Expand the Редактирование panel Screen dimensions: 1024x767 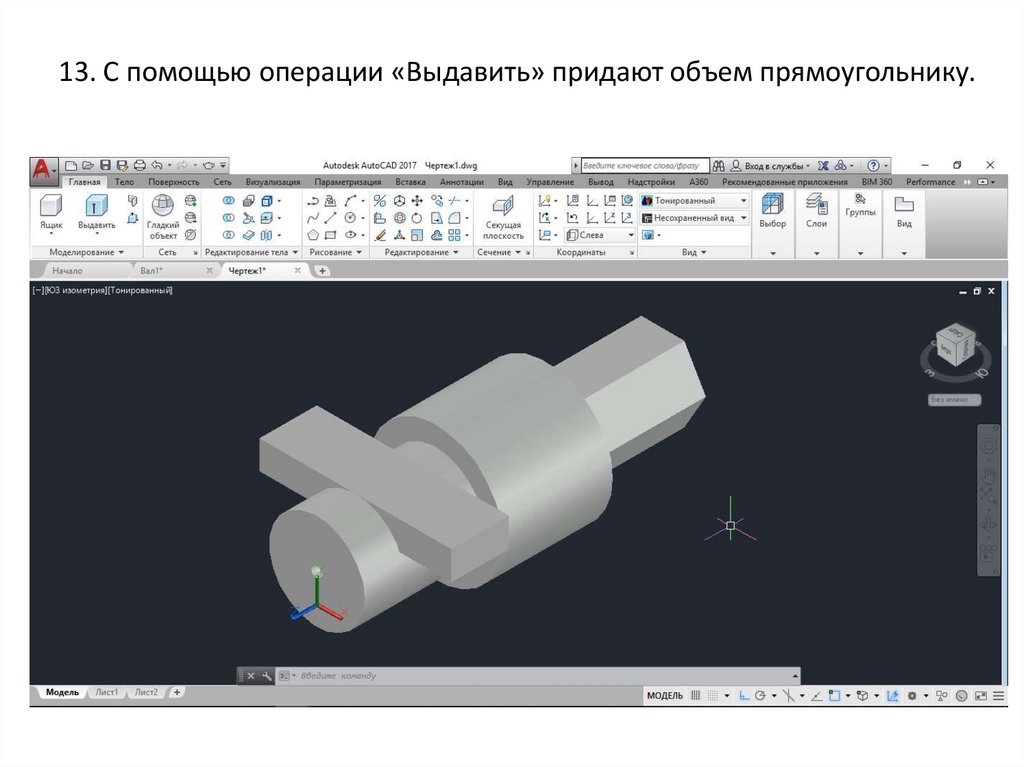click(421, 252)
